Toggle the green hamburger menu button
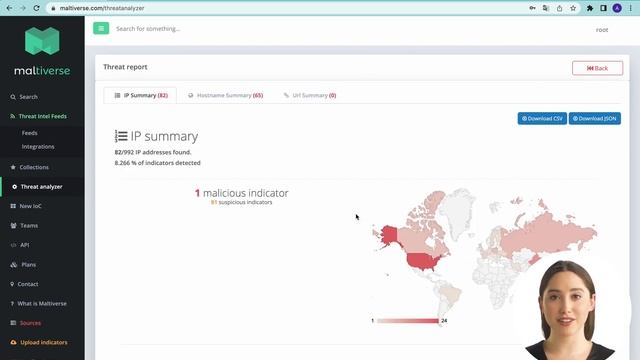640x360 pixels. point(101,28)
